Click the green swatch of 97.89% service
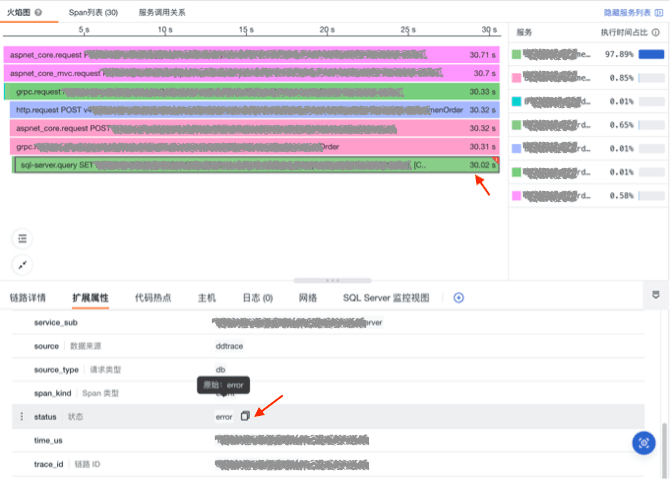The image size is (672, 482). 516,54
